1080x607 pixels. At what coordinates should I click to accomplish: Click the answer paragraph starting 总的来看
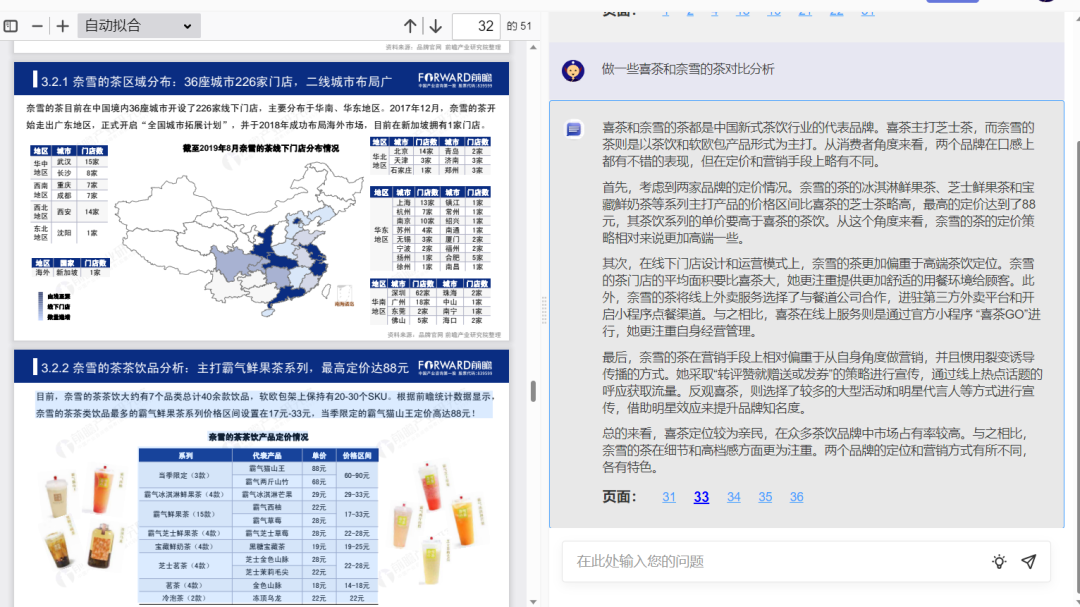tap(816, 451)
